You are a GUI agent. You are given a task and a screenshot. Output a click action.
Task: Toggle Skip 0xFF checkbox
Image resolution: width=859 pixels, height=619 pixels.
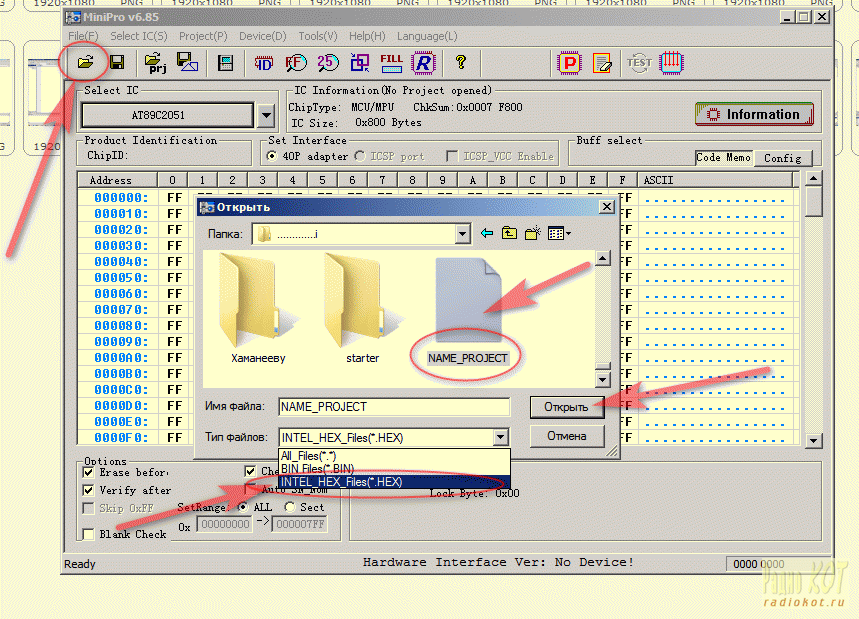(x=88, y=508)
